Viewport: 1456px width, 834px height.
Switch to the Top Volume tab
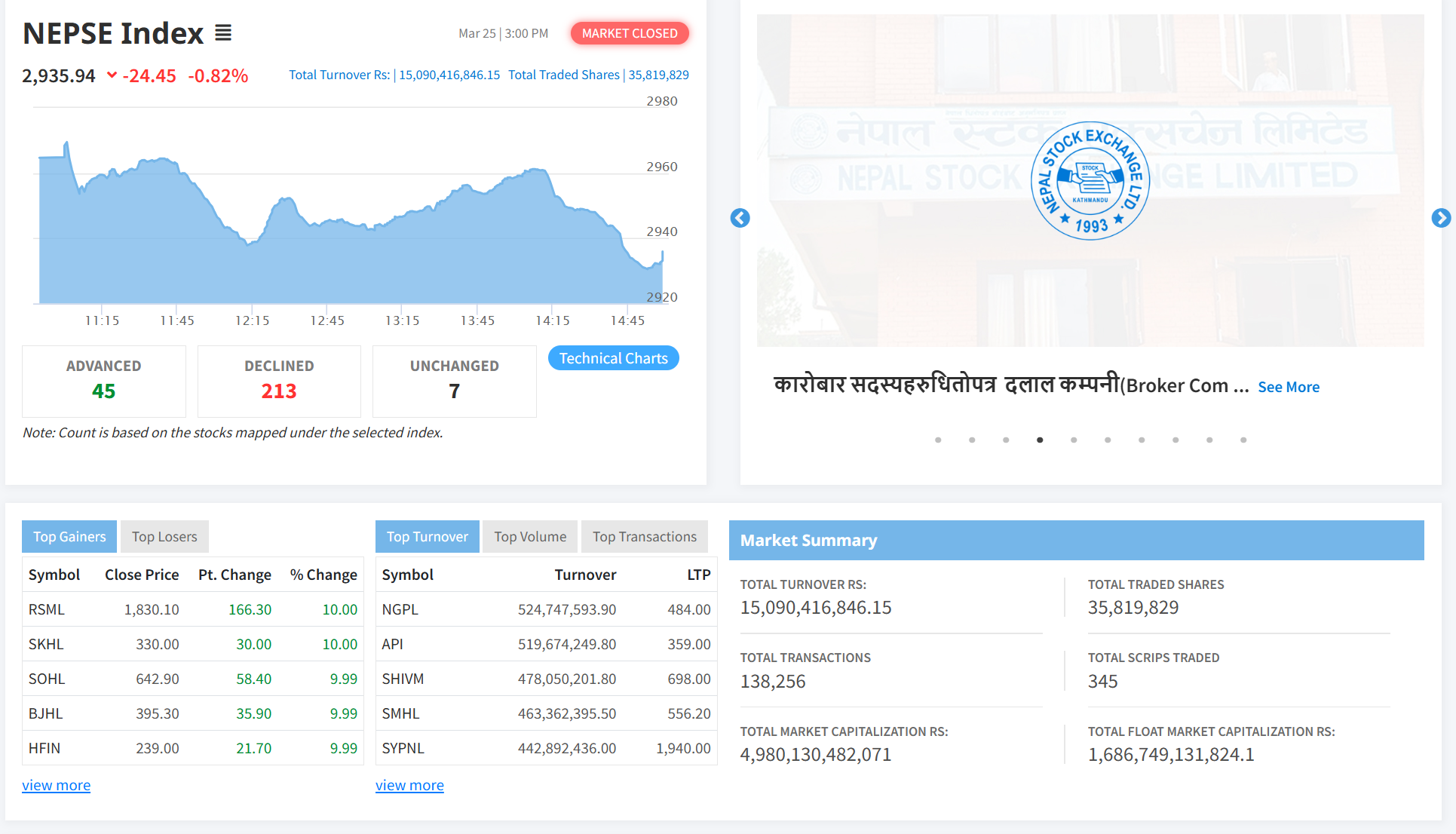click(530, 536)
